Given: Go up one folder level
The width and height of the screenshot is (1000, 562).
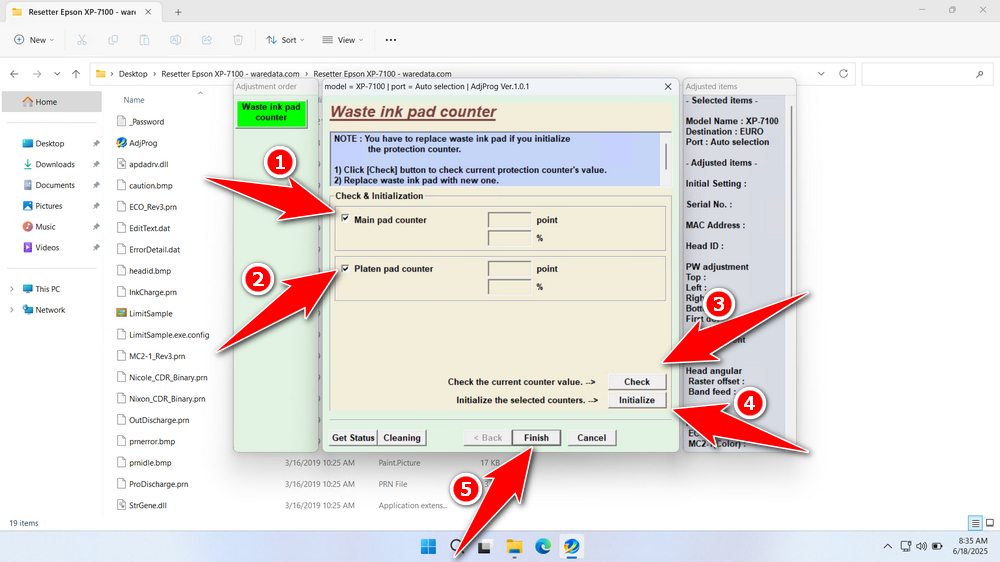Looking at the screenshot, I should tap(76, 74).
